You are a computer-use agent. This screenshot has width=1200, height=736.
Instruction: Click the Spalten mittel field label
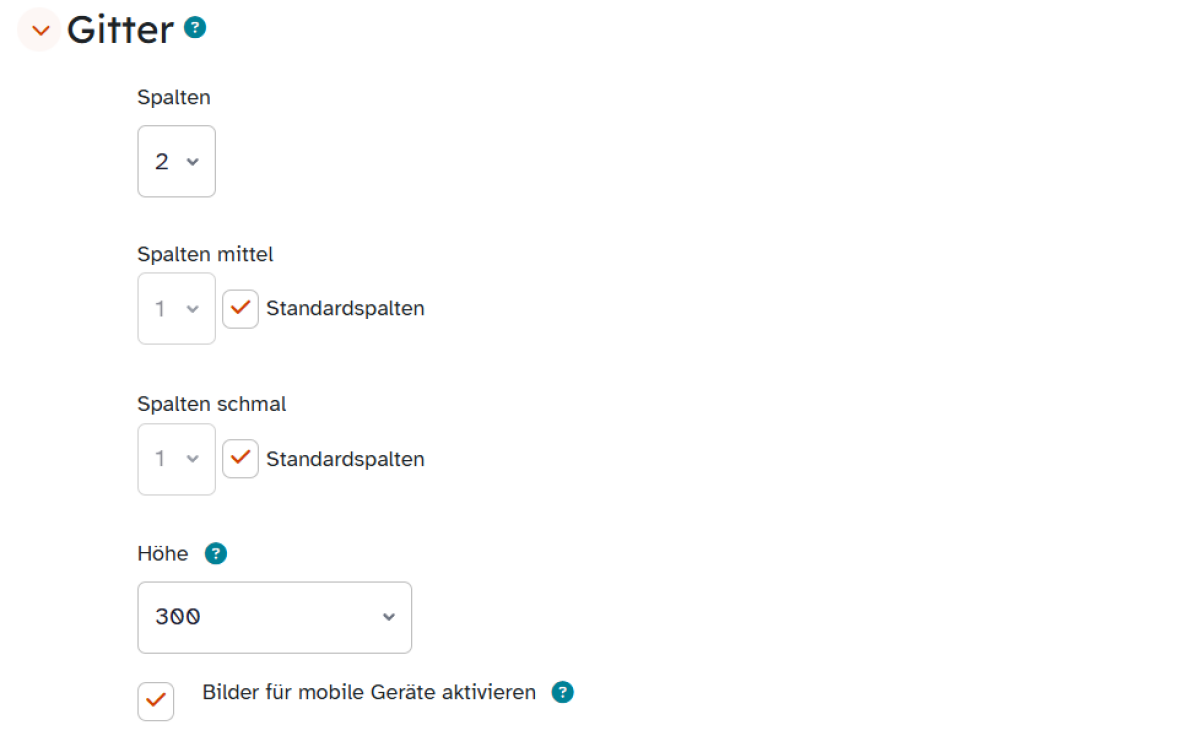pos(205,255)
